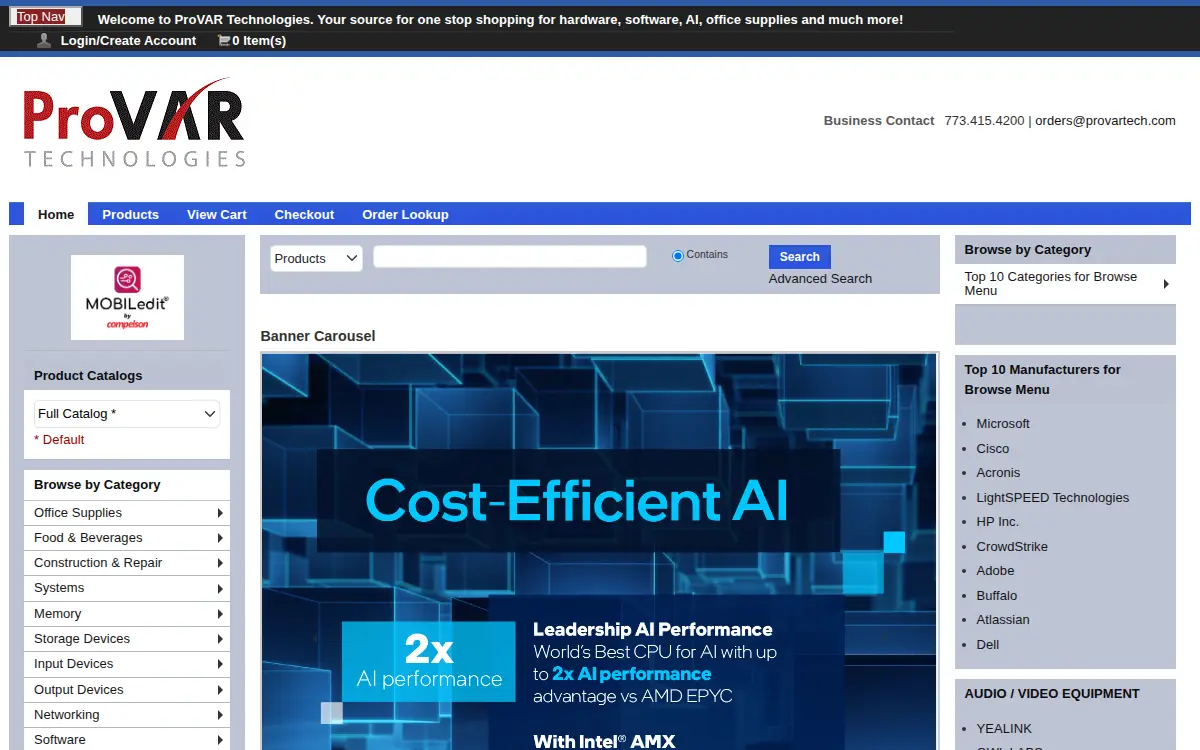Click the shopping cart icon
The width and height of the screenshot is (1200, 750).
[x=222, y=40]
